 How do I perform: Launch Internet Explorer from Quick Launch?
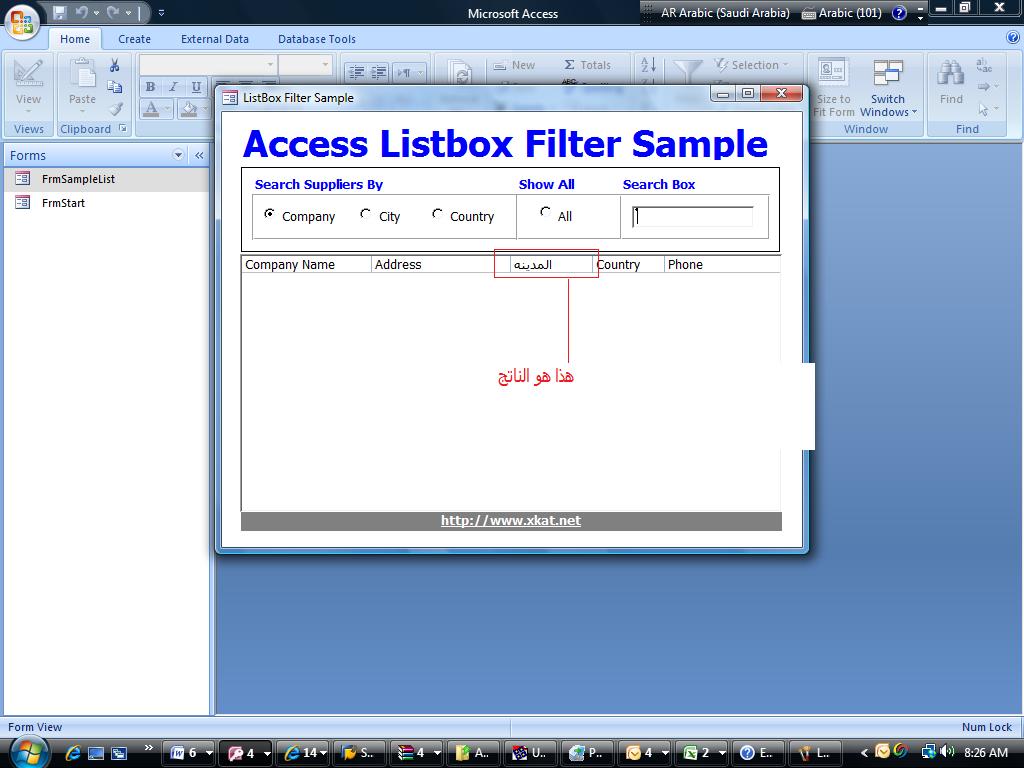(72, 753)
